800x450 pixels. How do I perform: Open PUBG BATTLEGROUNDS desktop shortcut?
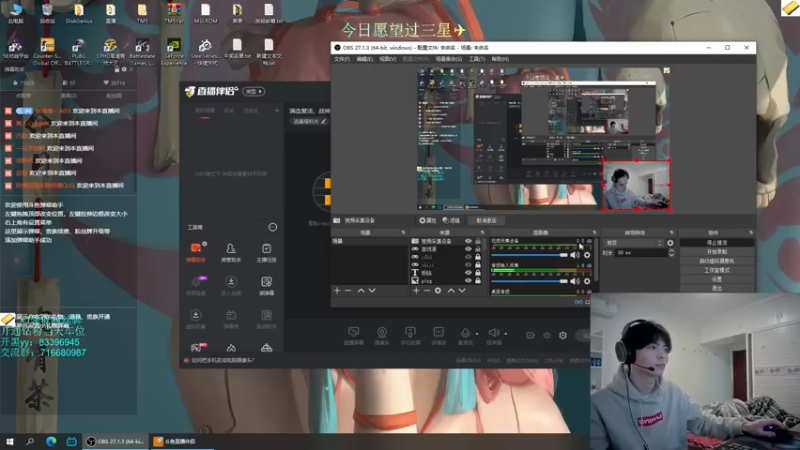(79, 51)
